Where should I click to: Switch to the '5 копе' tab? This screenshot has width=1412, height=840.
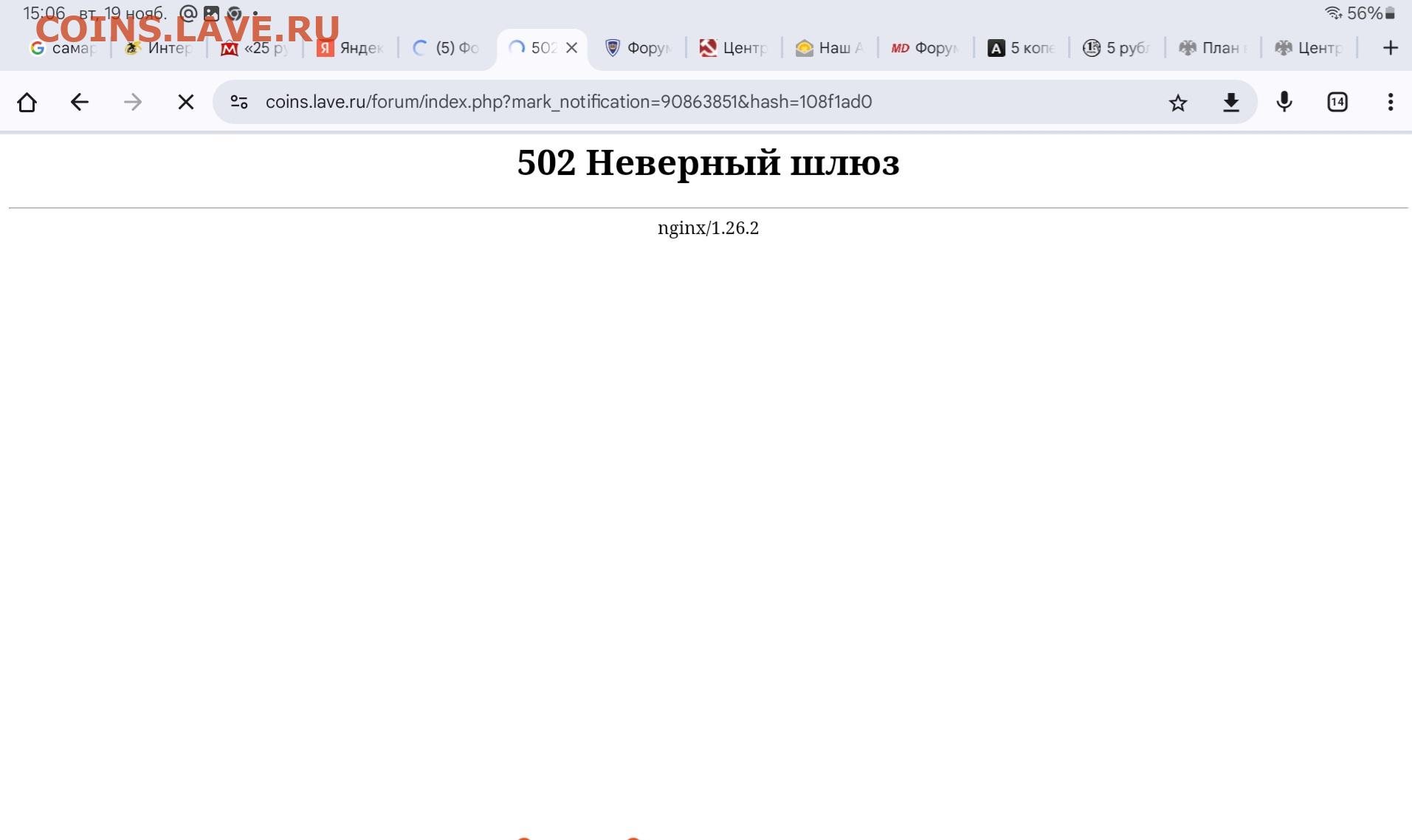[1022, 48]
